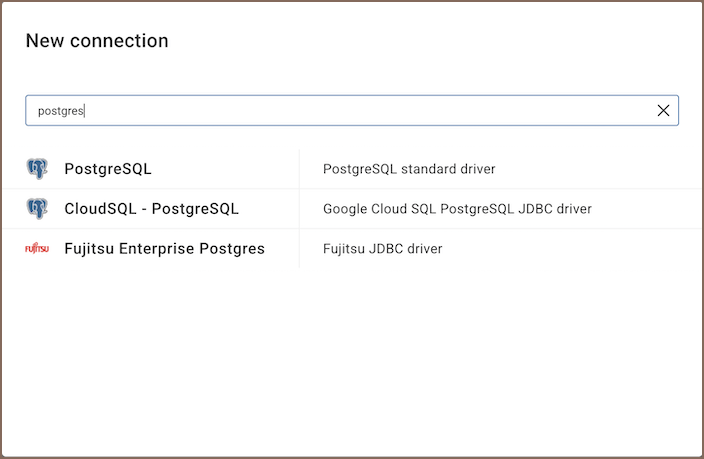Click the red Fujitsu logo icon

pos(37,249)
